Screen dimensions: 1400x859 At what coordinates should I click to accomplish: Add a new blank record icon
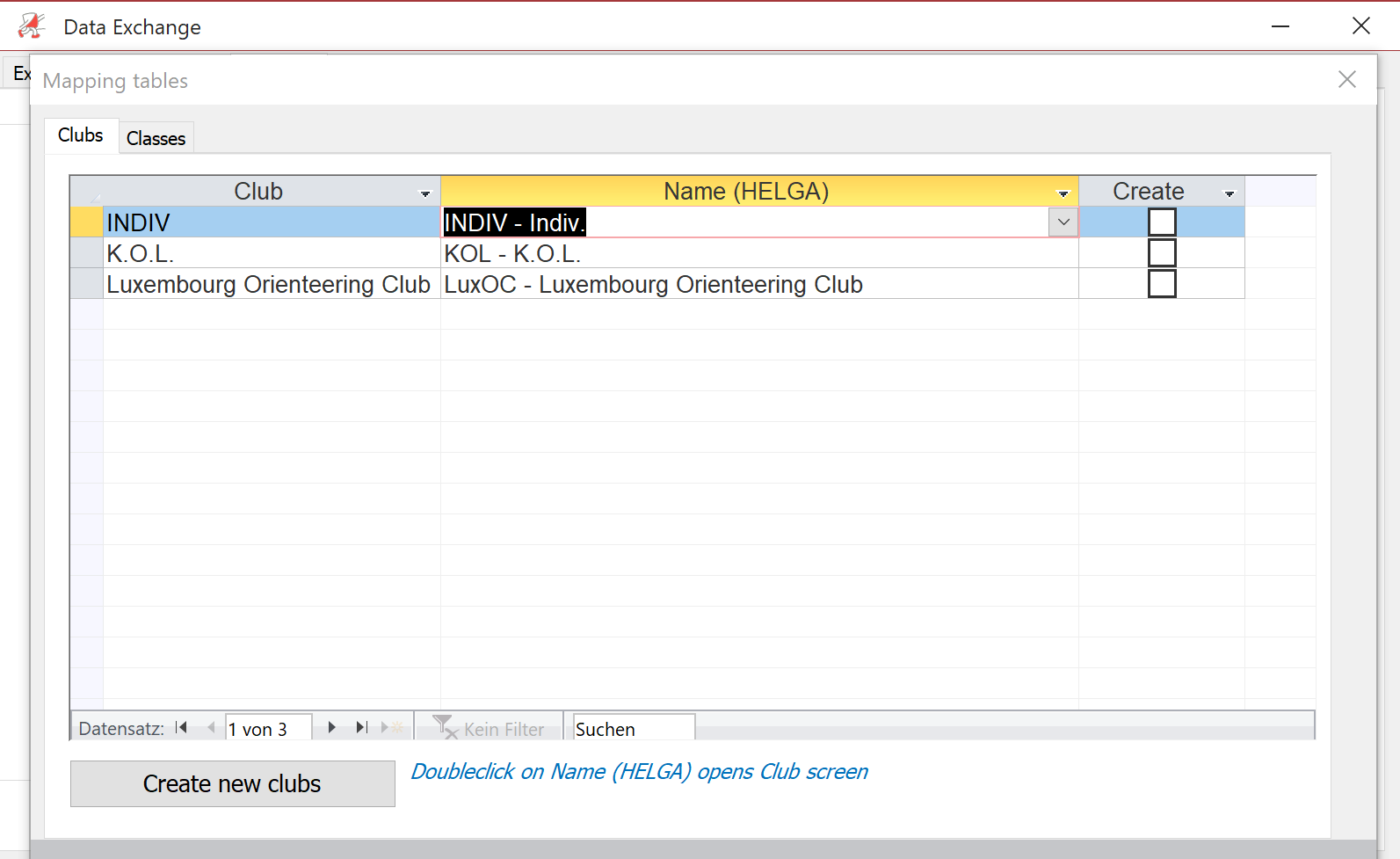tap(392, 727)
